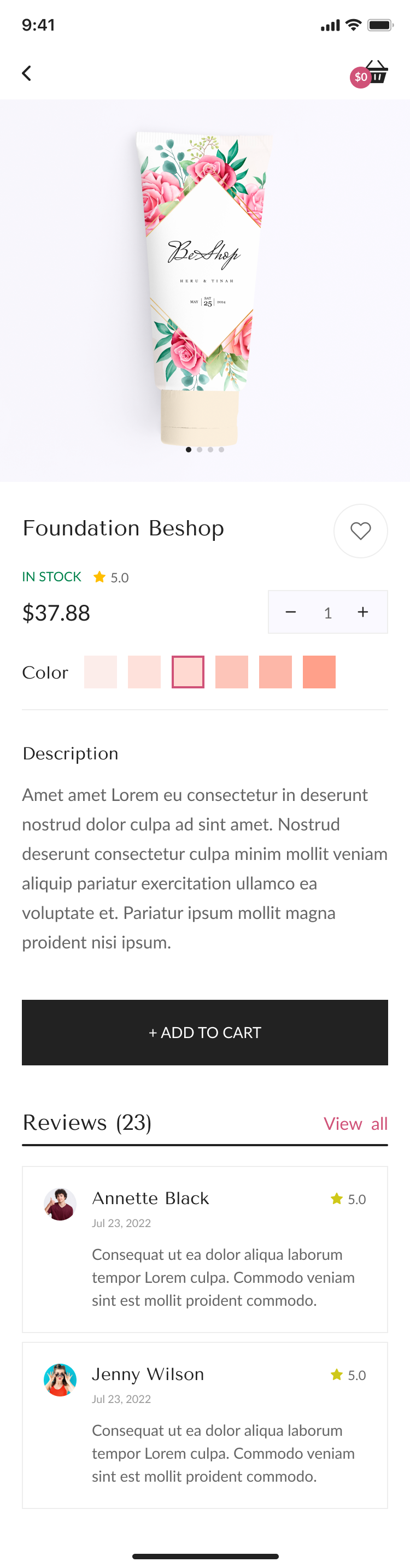410x1568 pixels.
Task: Open View all reviews
Action: 356,1123
